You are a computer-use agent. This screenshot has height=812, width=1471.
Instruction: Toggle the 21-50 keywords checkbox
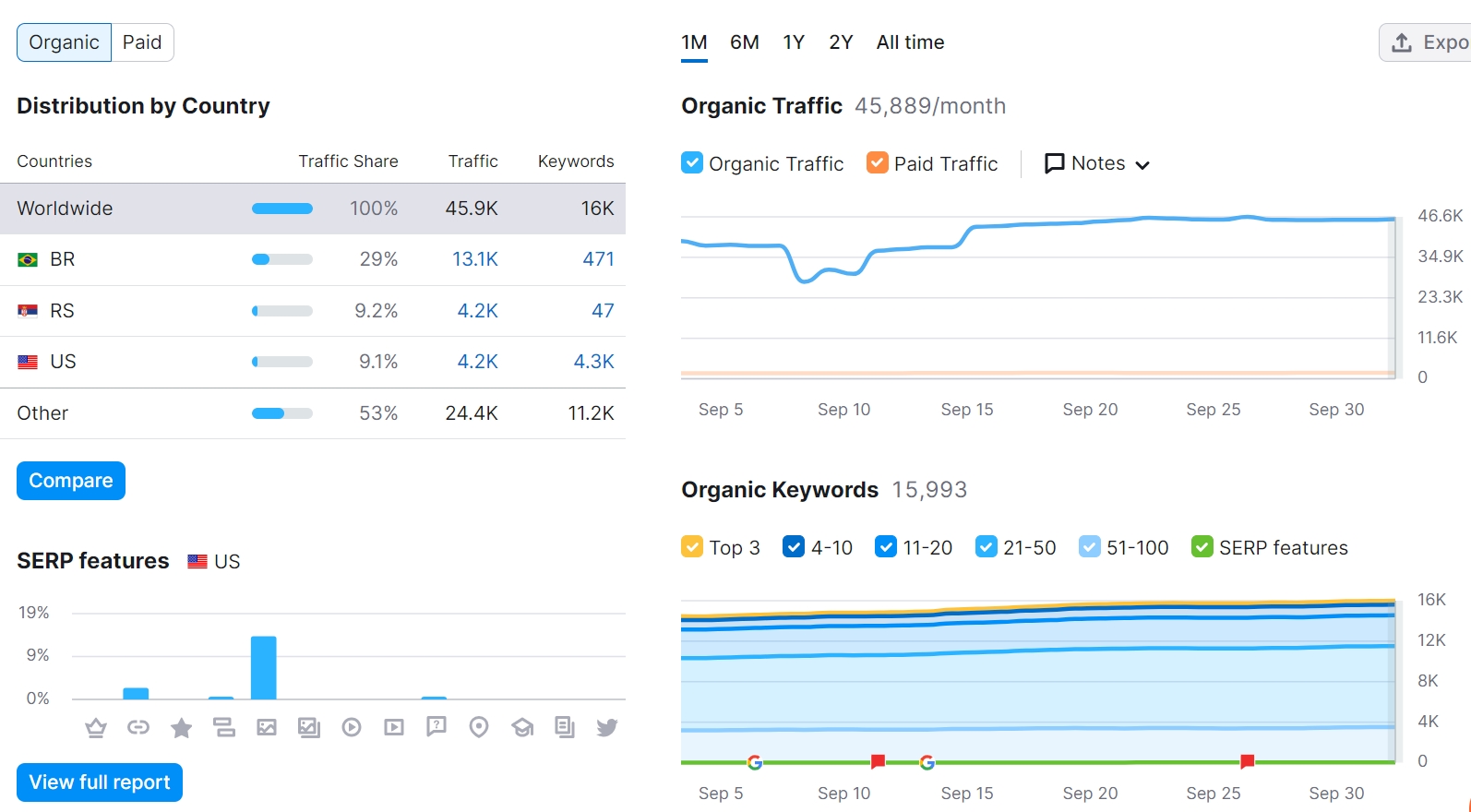pos(987,546)
